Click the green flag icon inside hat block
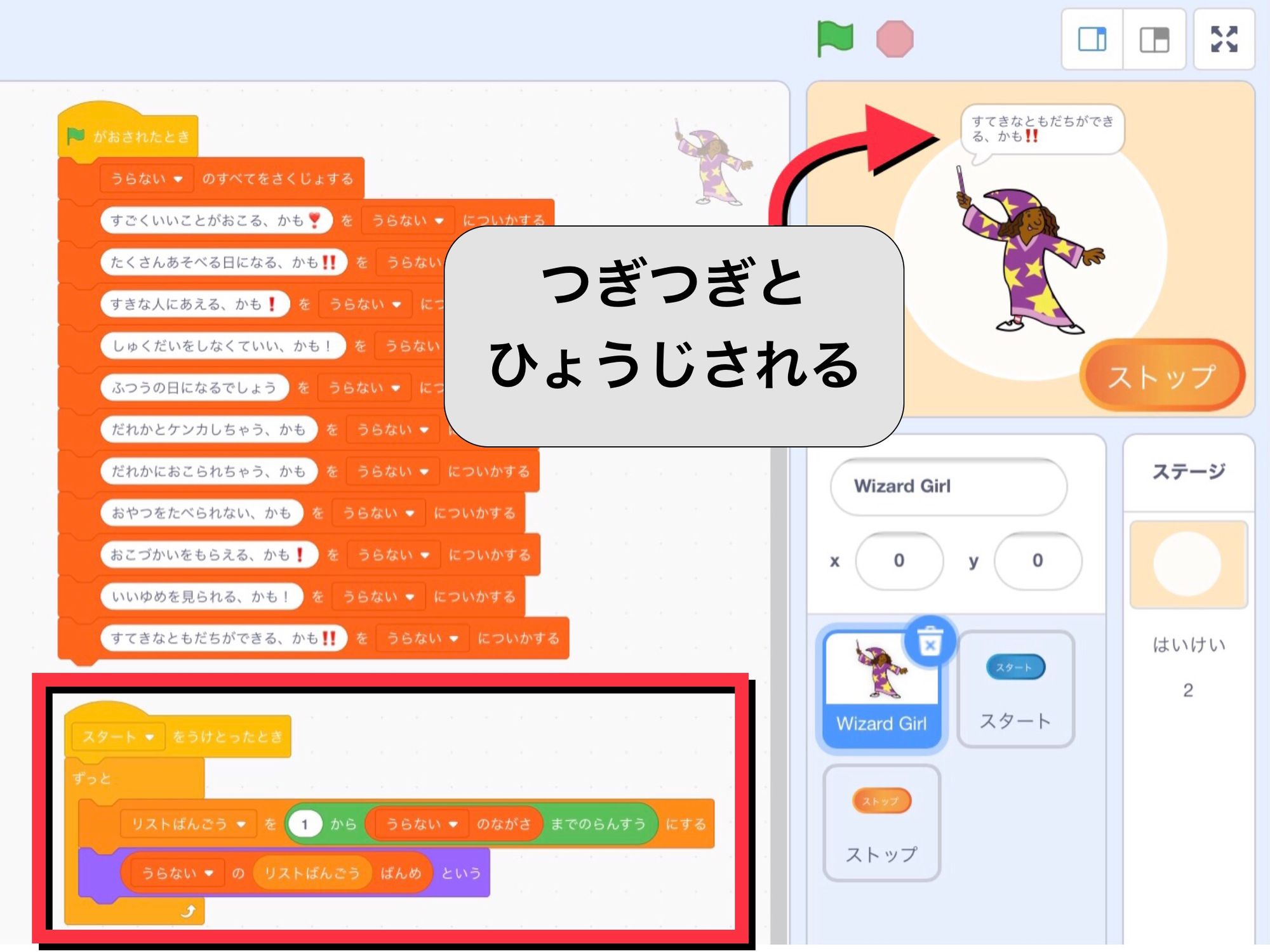 coord(76,136)
